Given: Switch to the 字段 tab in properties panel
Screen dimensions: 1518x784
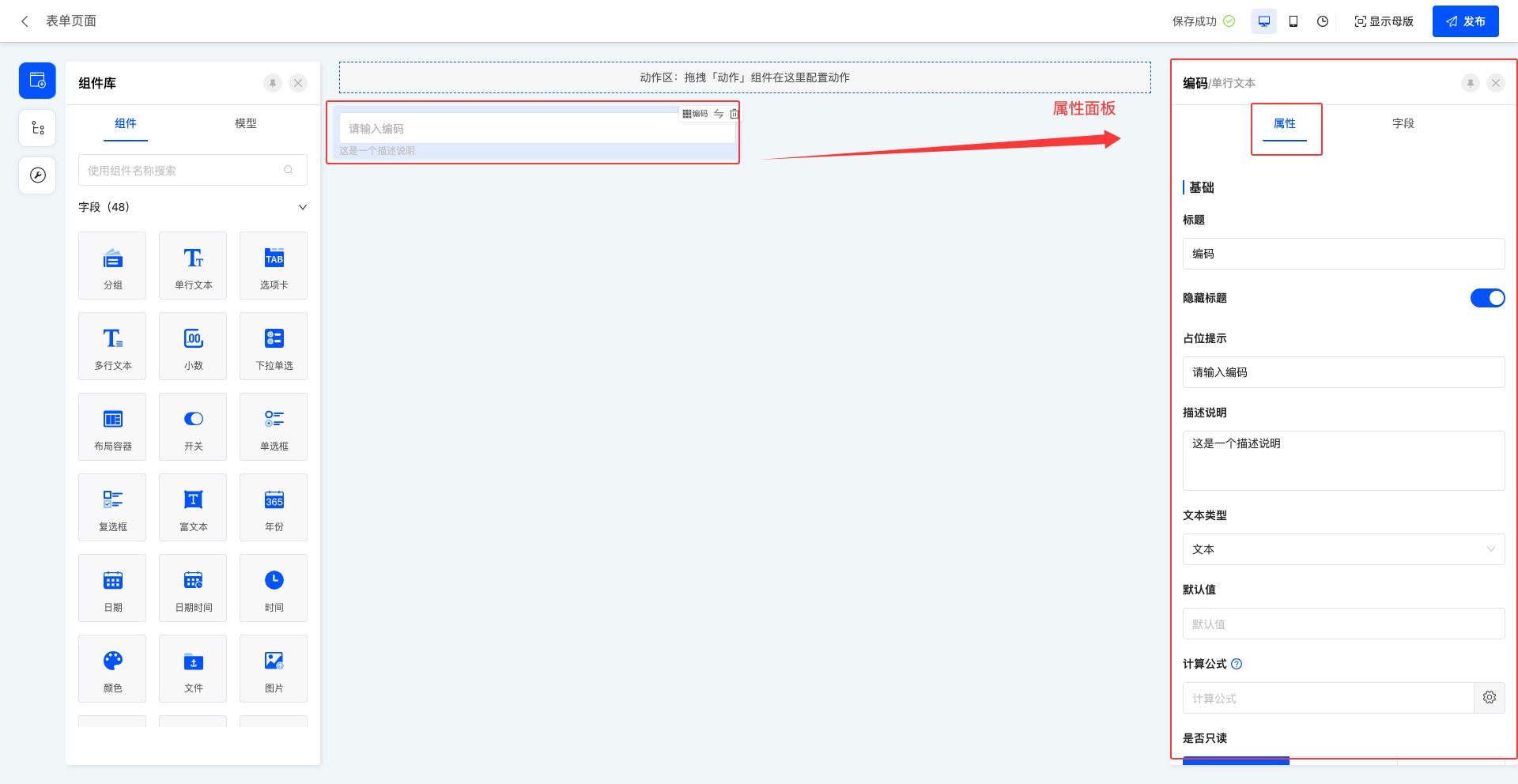Looking at the screenshot, I should tap(1403, 123).
